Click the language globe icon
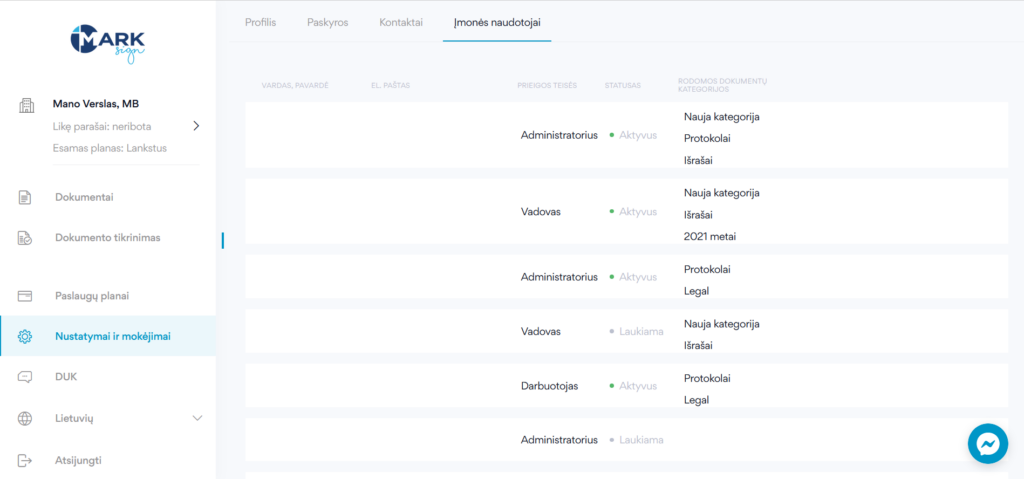This screenshot has width=1024, height=479. click(x=26, y=418)
